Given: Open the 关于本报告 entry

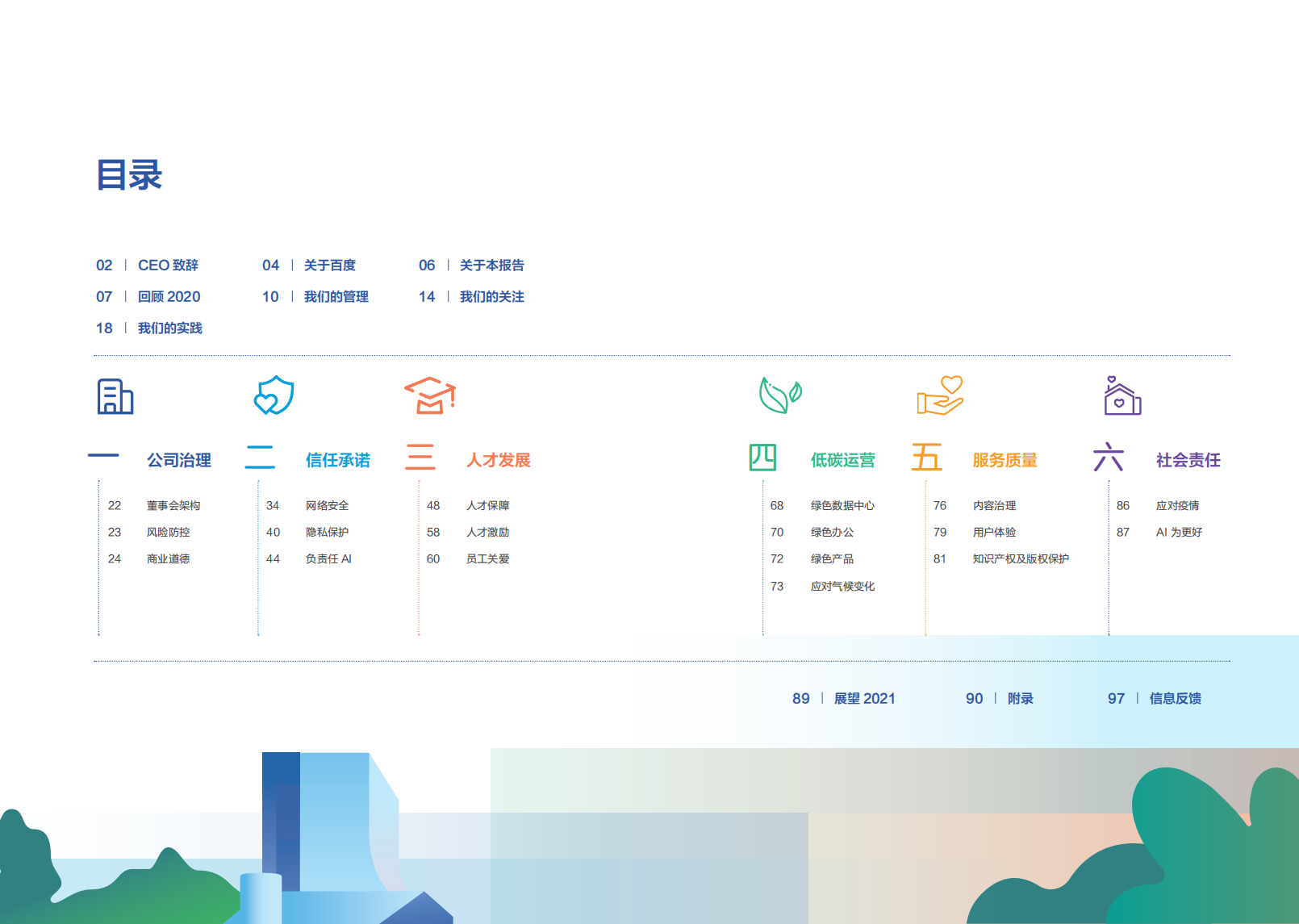Looking at the screenshot, I should click(x=493, y=265).
